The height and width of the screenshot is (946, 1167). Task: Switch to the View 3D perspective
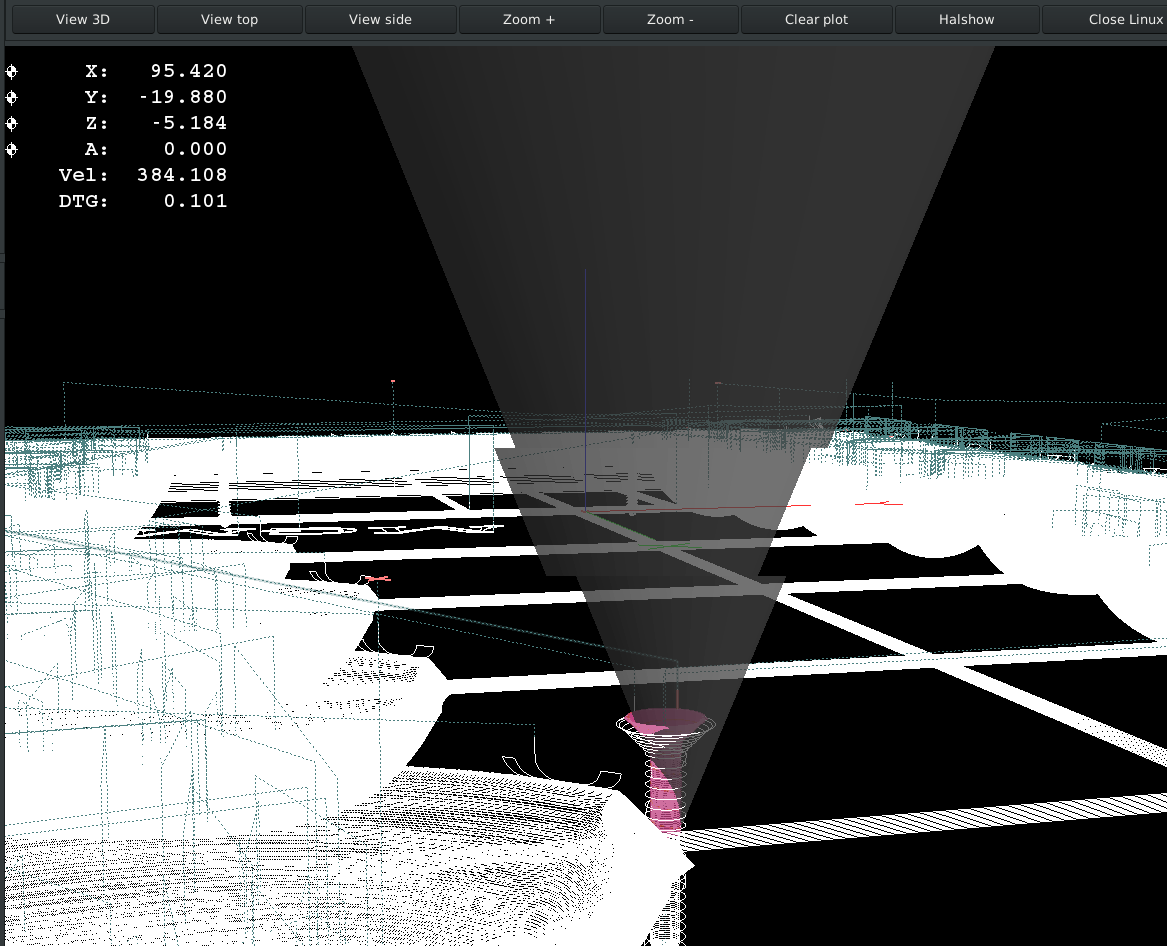83,19
